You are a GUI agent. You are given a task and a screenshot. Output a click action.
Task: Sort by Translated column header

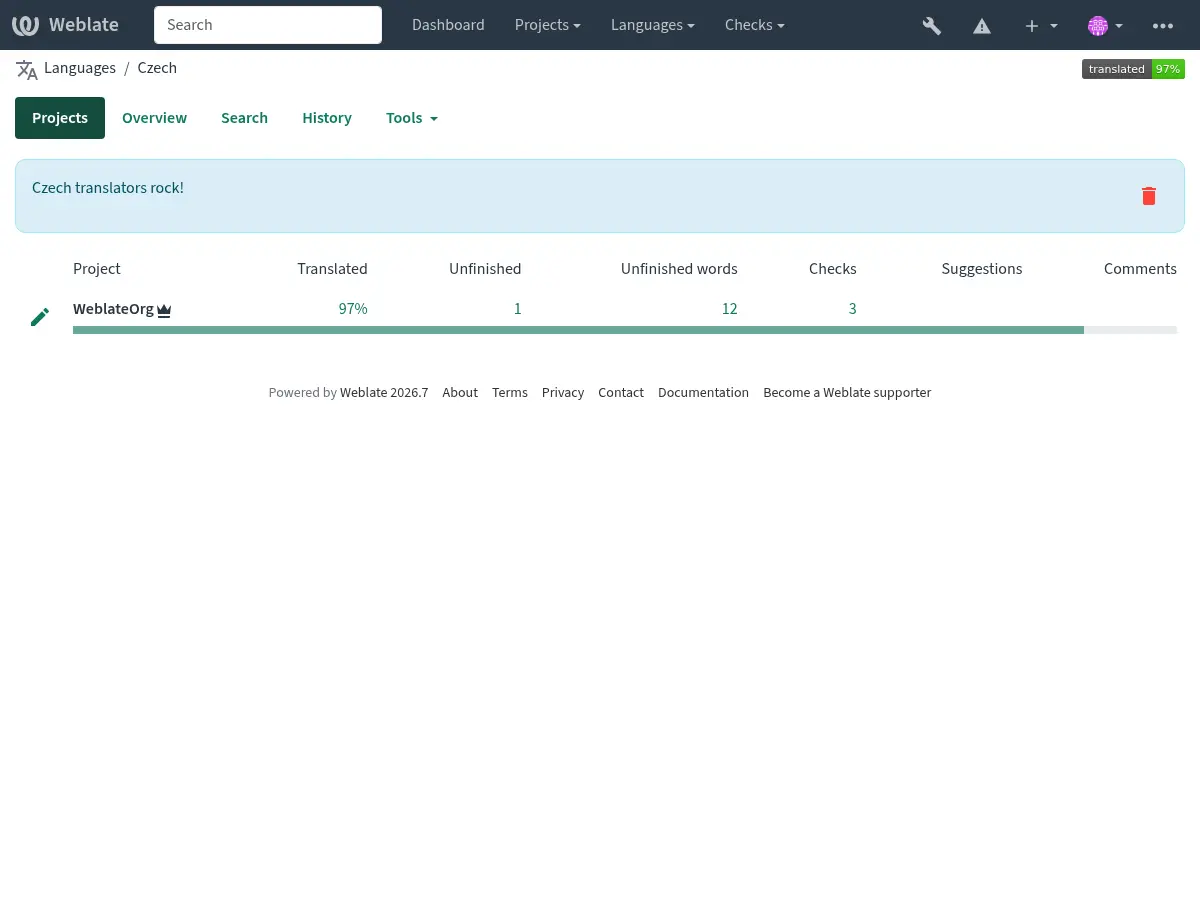(x=332, y=269)
